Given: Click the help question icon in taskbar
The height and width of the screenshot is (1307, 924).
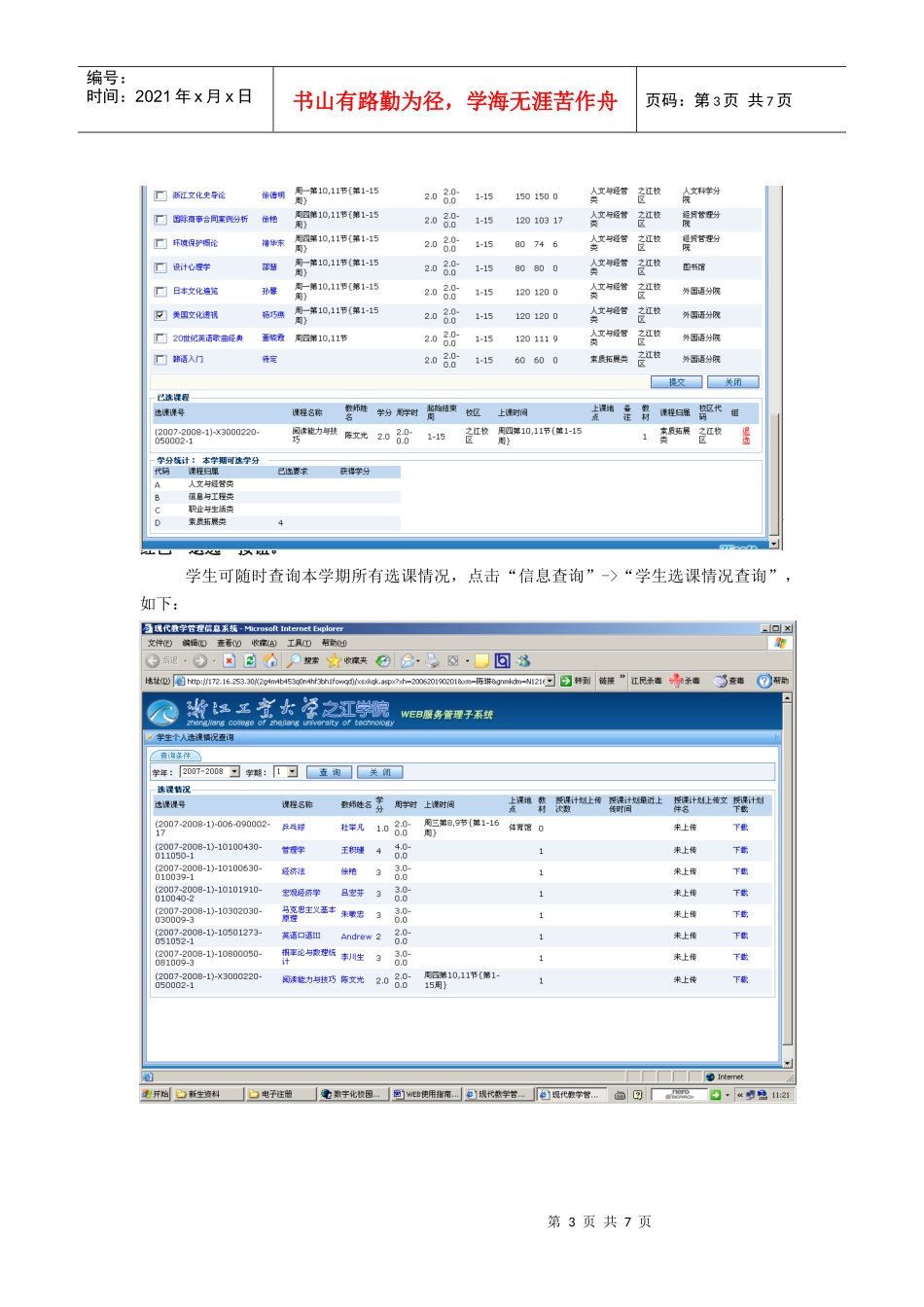Looking at the screenshot, I should click(x=638, y=1095).
